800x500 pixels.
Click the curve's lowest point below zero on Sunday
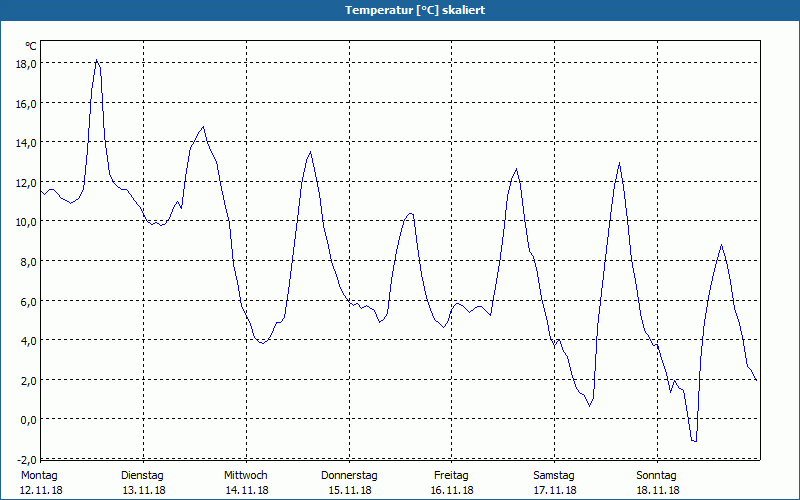tap(693, 440)
